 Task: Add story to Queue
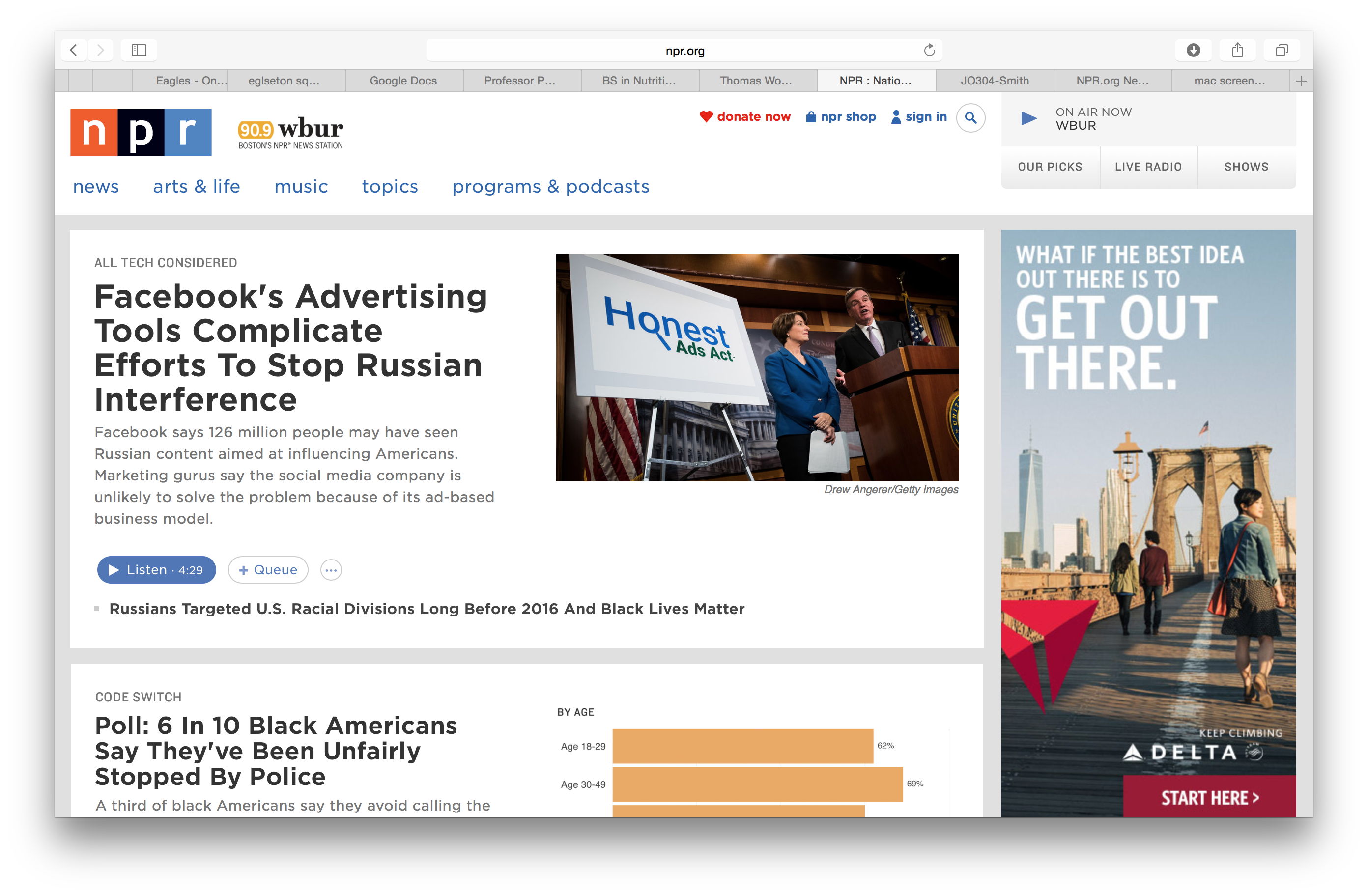click(268, 570)
